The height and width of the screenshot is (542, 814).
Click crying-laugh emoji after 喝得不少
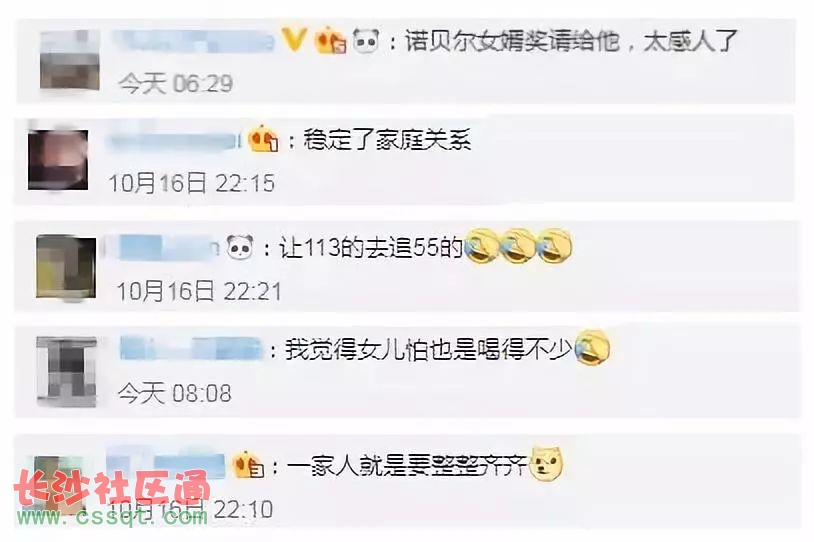click(592, 347)
